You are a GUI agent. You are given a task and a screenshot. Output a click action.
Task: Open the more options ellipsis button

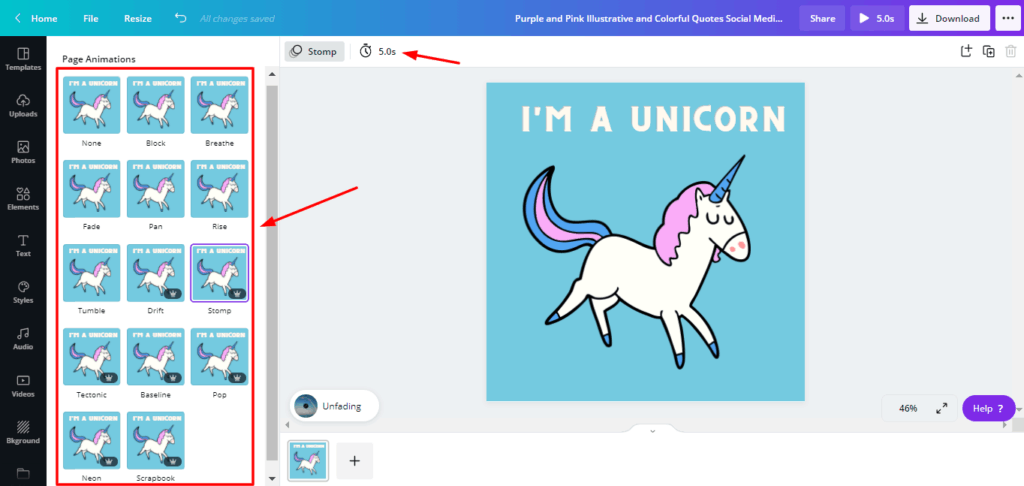[1007, 18]
